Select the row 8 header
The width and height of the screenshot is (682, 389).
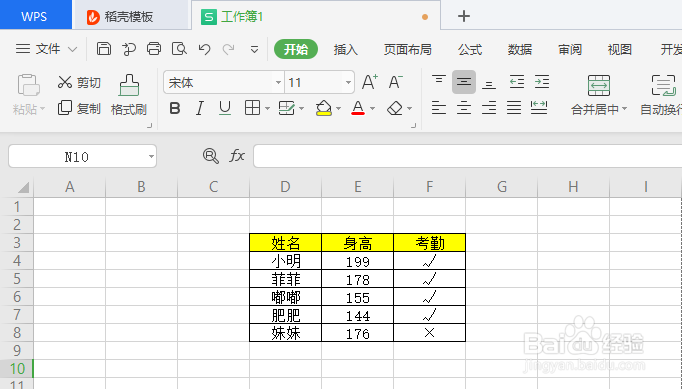coord(17,332)
